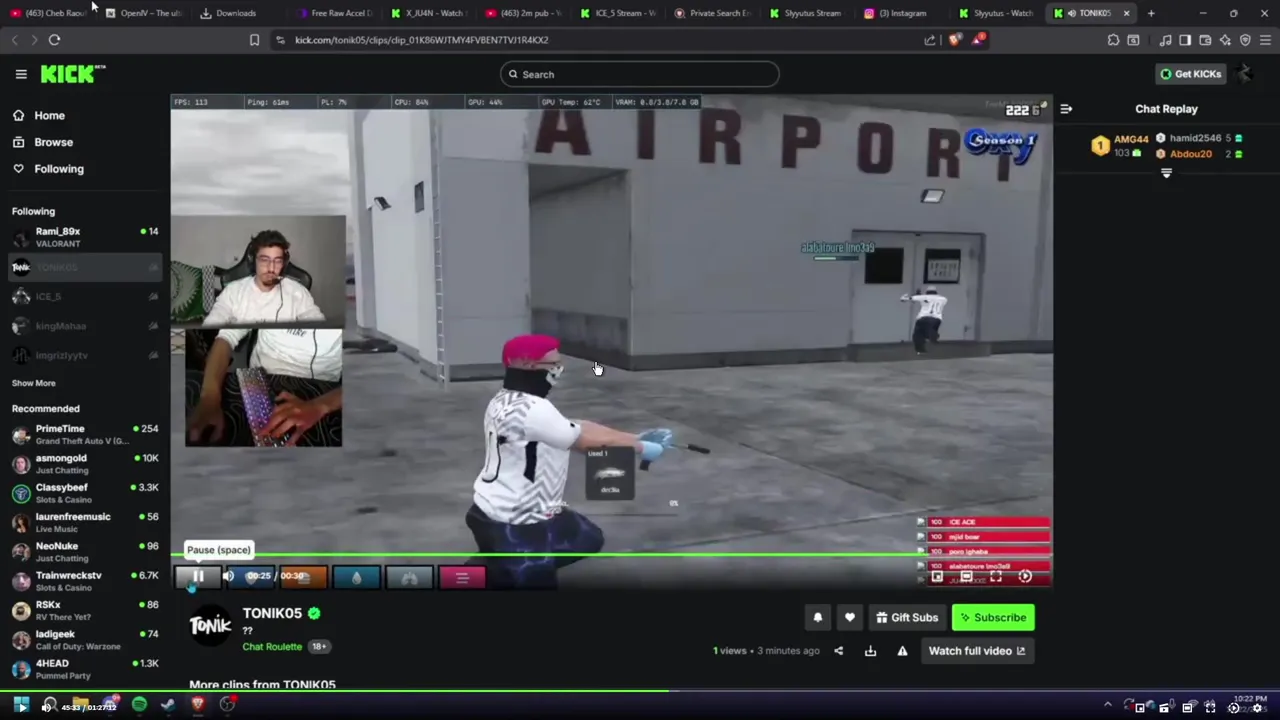Switch to Downloads browser tab
1280x720 pixels.
(235, 13)
